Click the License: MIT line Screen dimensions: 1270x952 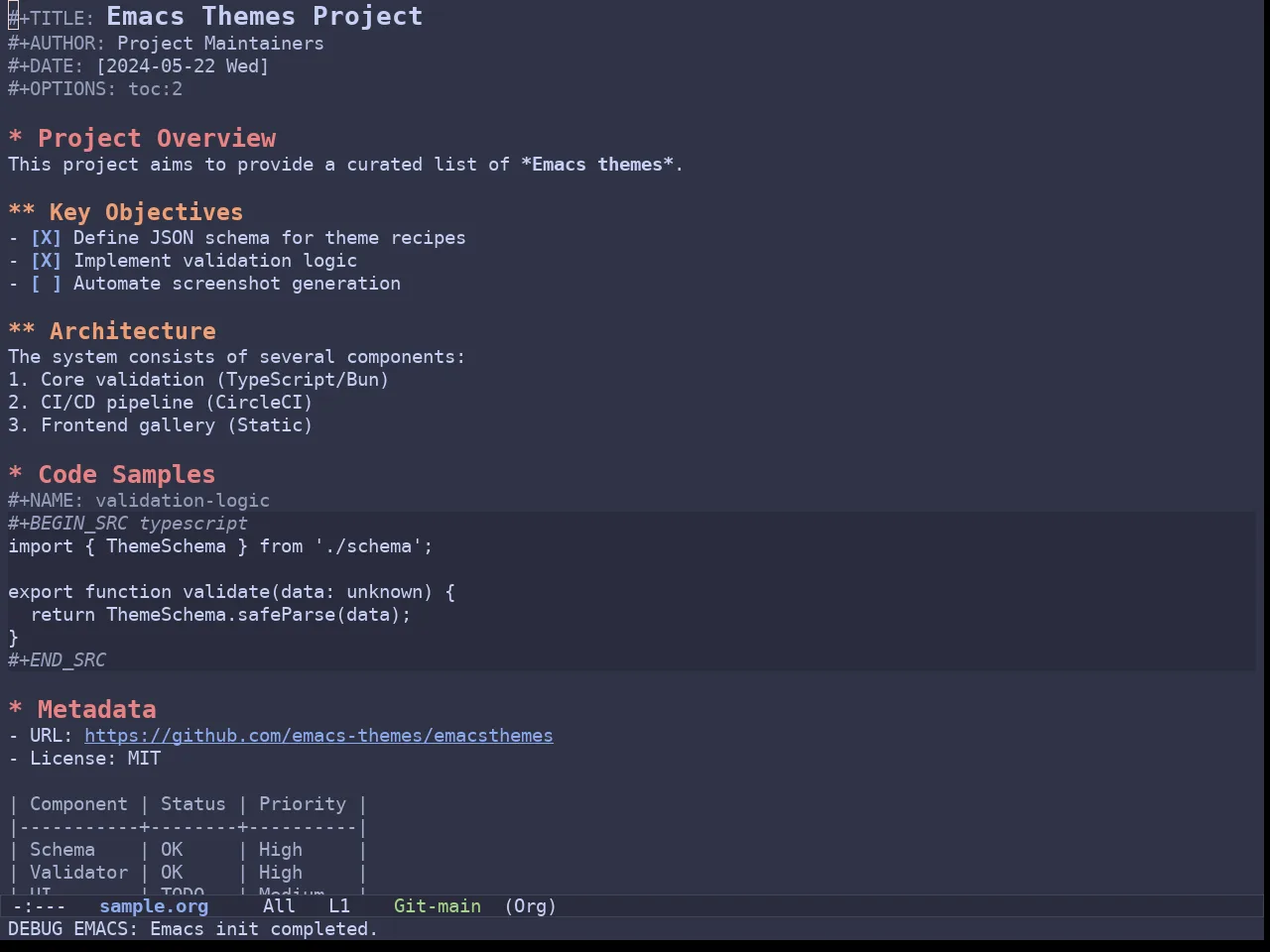pyautogui.click(x=84, y=759)
